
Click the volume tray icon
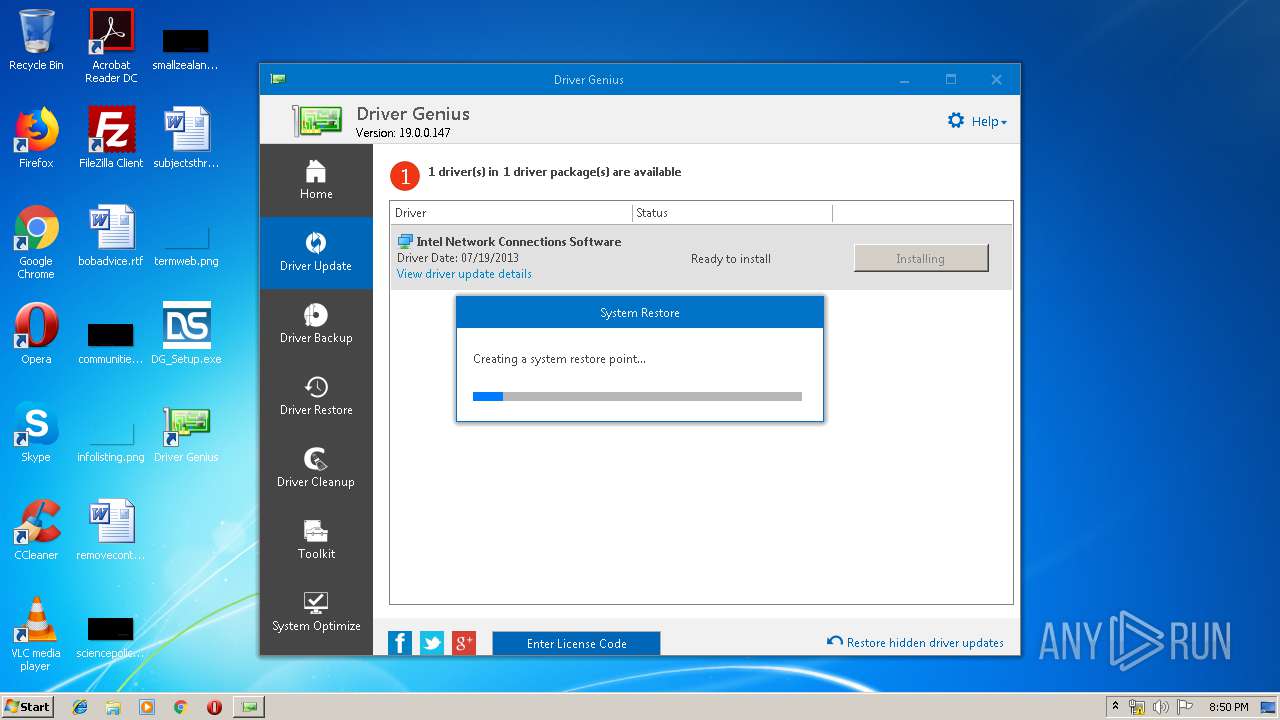pos(1160,707)
